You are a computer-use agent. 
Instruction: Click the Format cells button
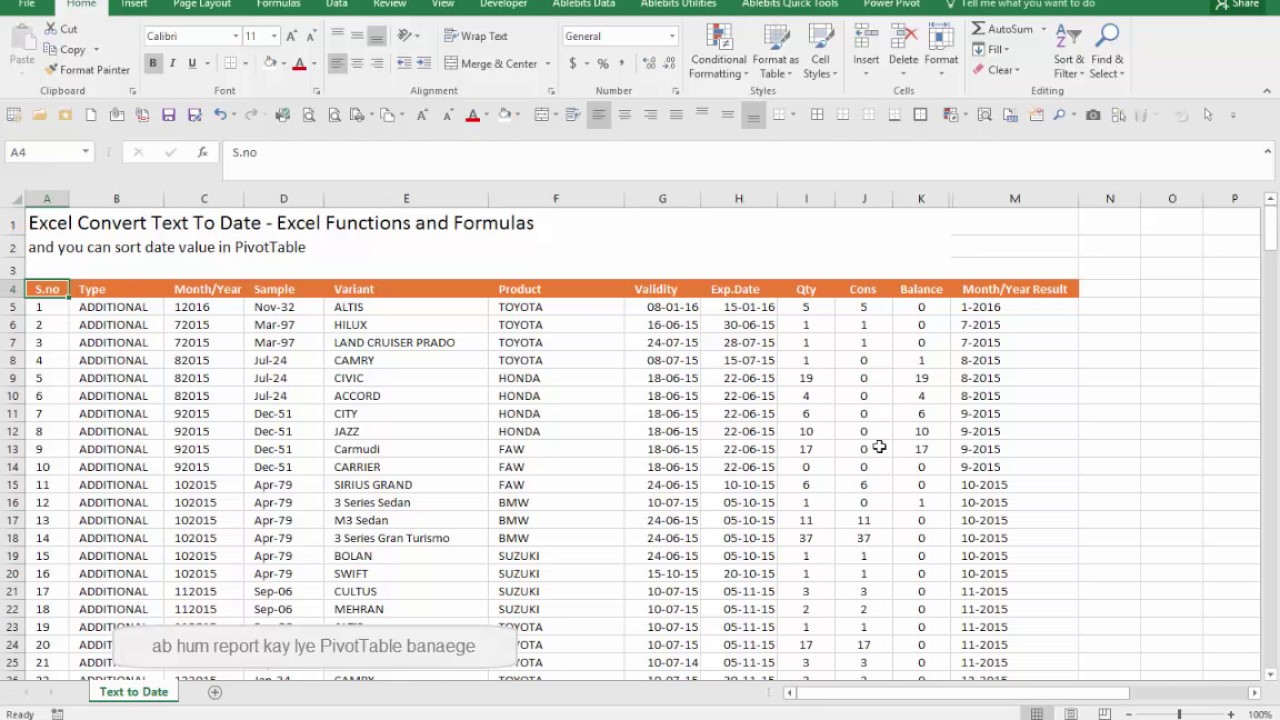pyautogui.click(x=941, y=51)
